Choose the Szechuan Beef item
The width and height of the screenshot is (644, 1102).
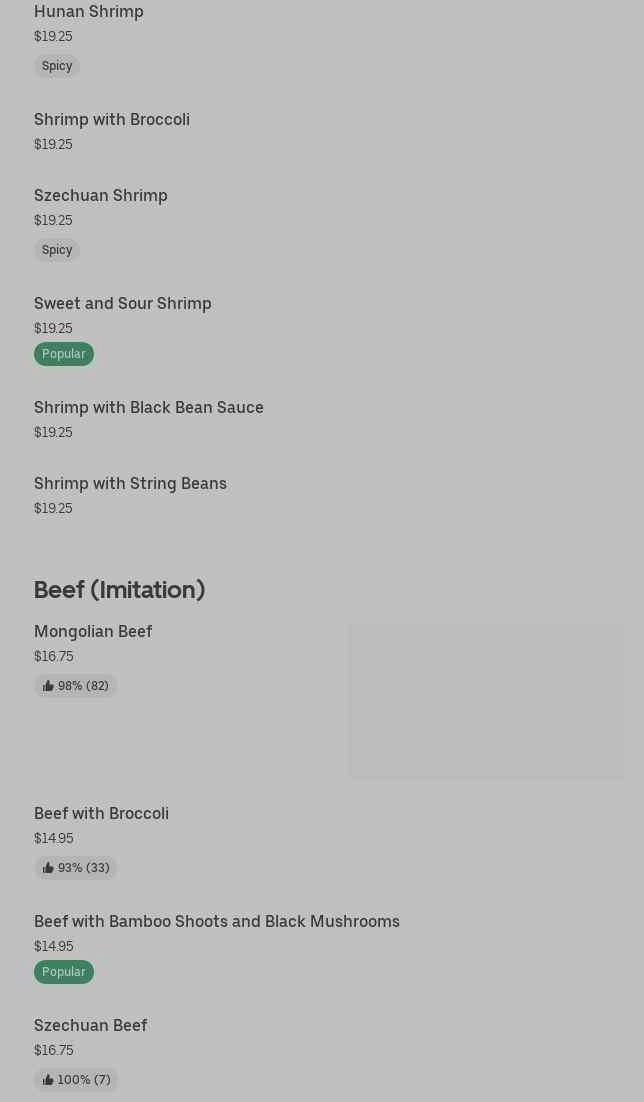tap(90, 1025)
